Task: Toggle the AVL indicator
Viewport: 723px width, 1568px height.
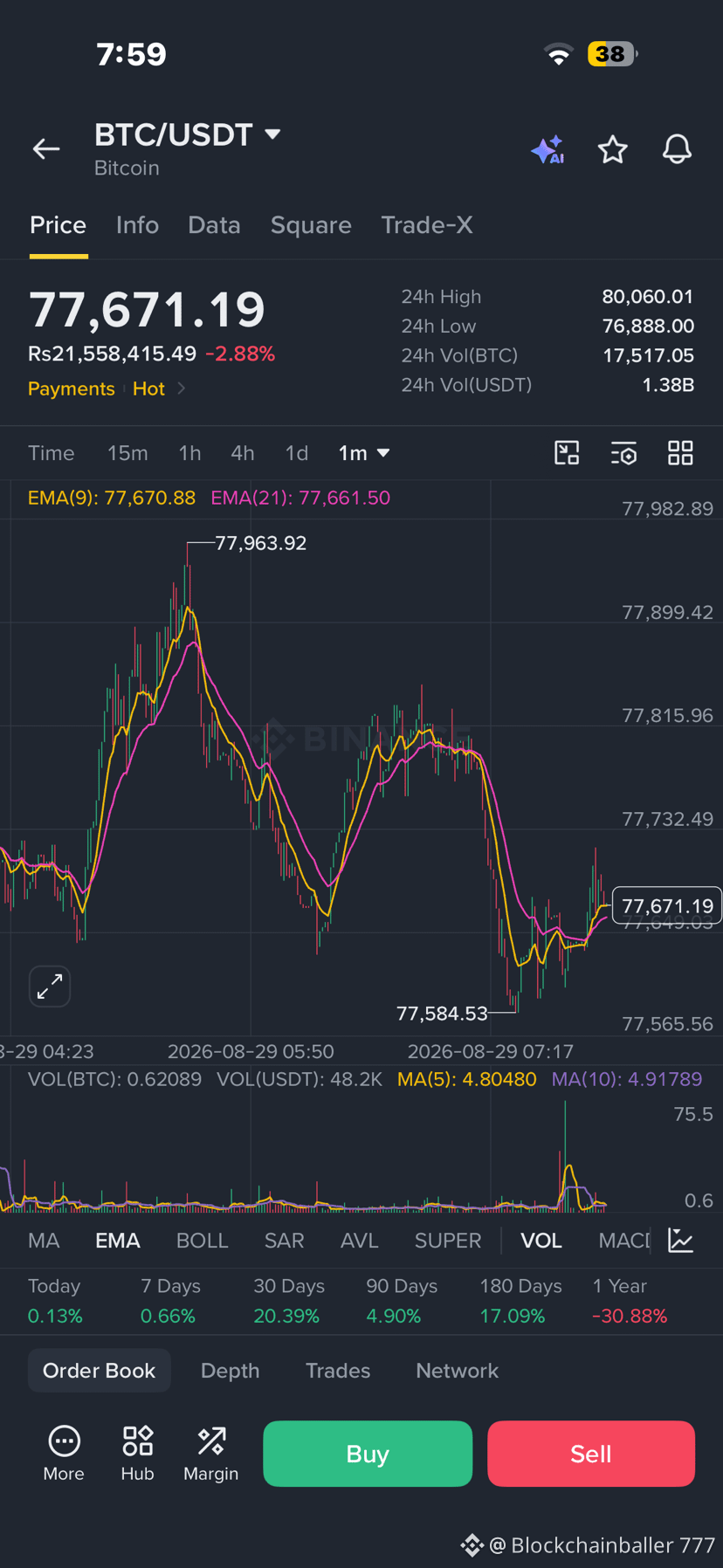Action: [x=359, y=1241]
